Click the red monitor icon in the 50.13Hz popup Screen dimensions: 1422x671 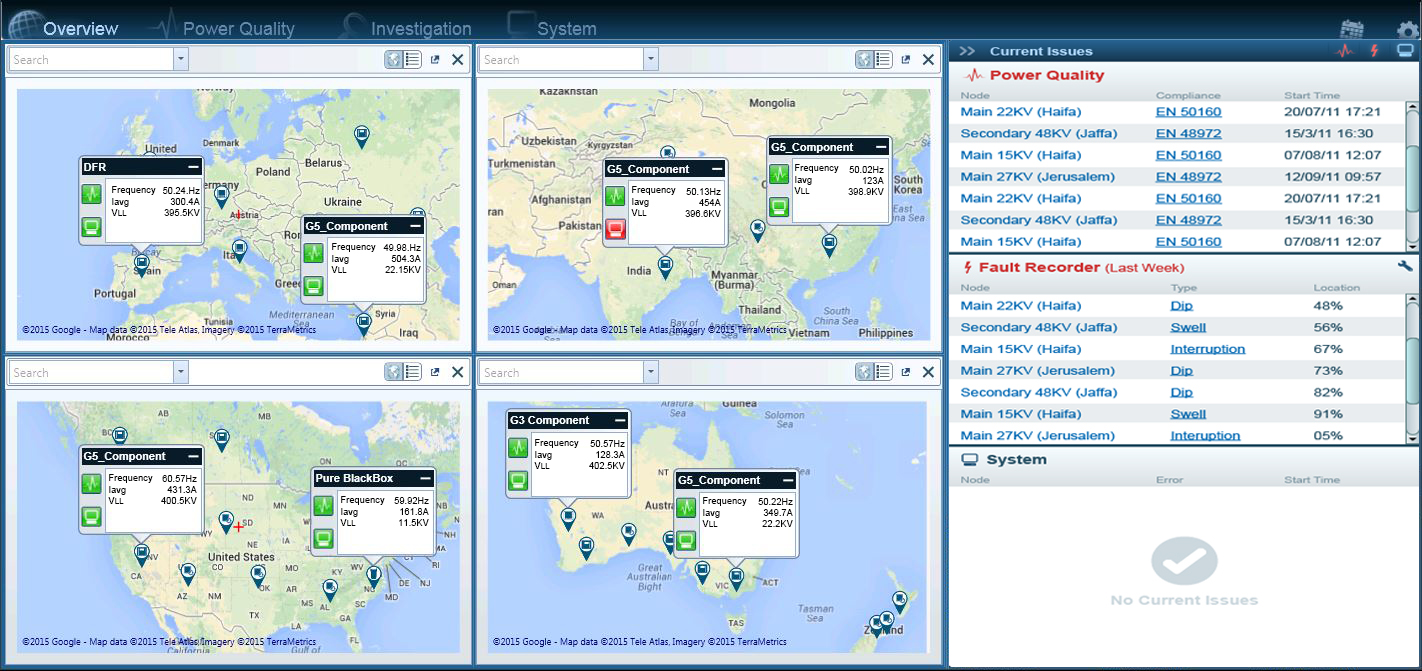click(616, 229)
